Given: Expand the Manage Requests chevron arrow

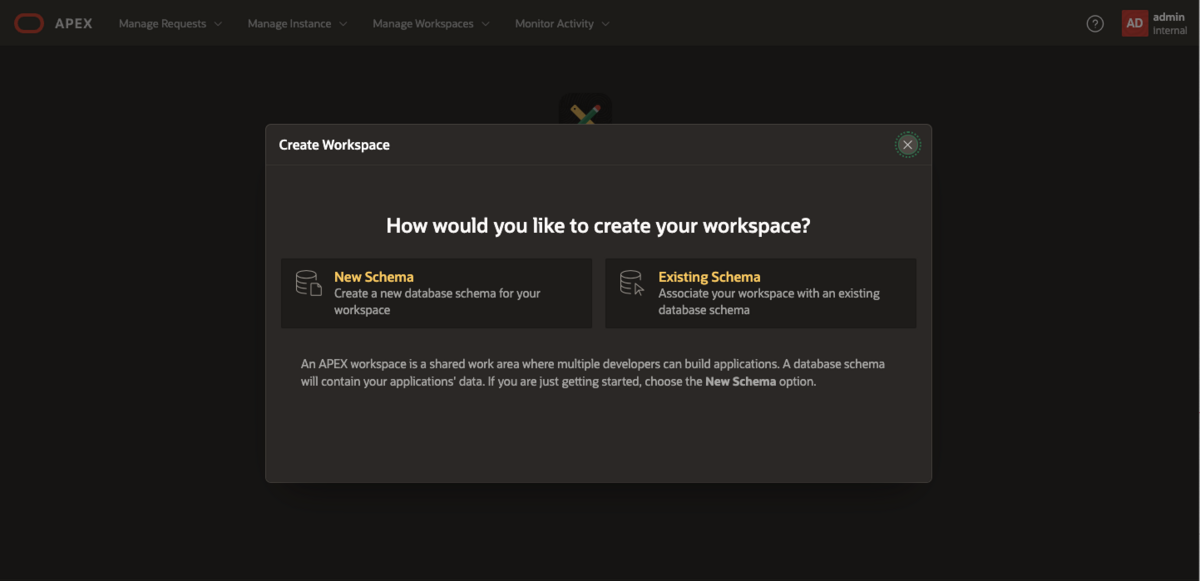Looking at the screenshot, I should tap(218, 24).
